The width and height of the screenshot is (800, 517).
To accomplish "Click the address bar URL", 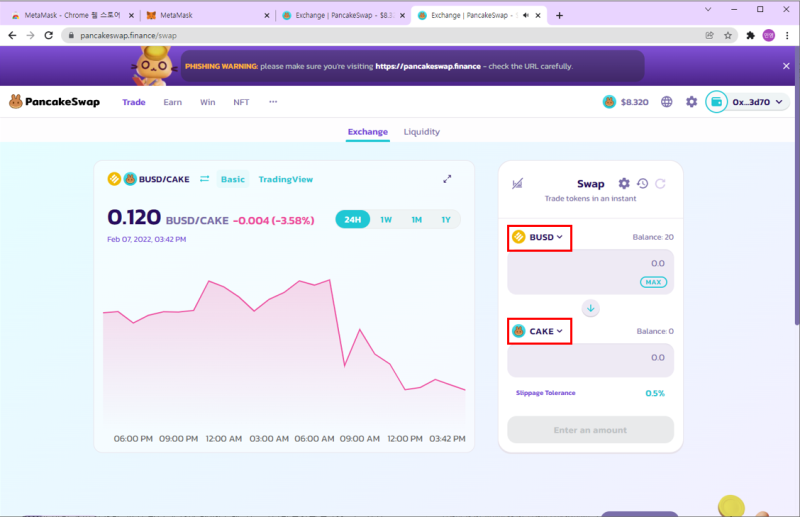I will pos(129,36).
